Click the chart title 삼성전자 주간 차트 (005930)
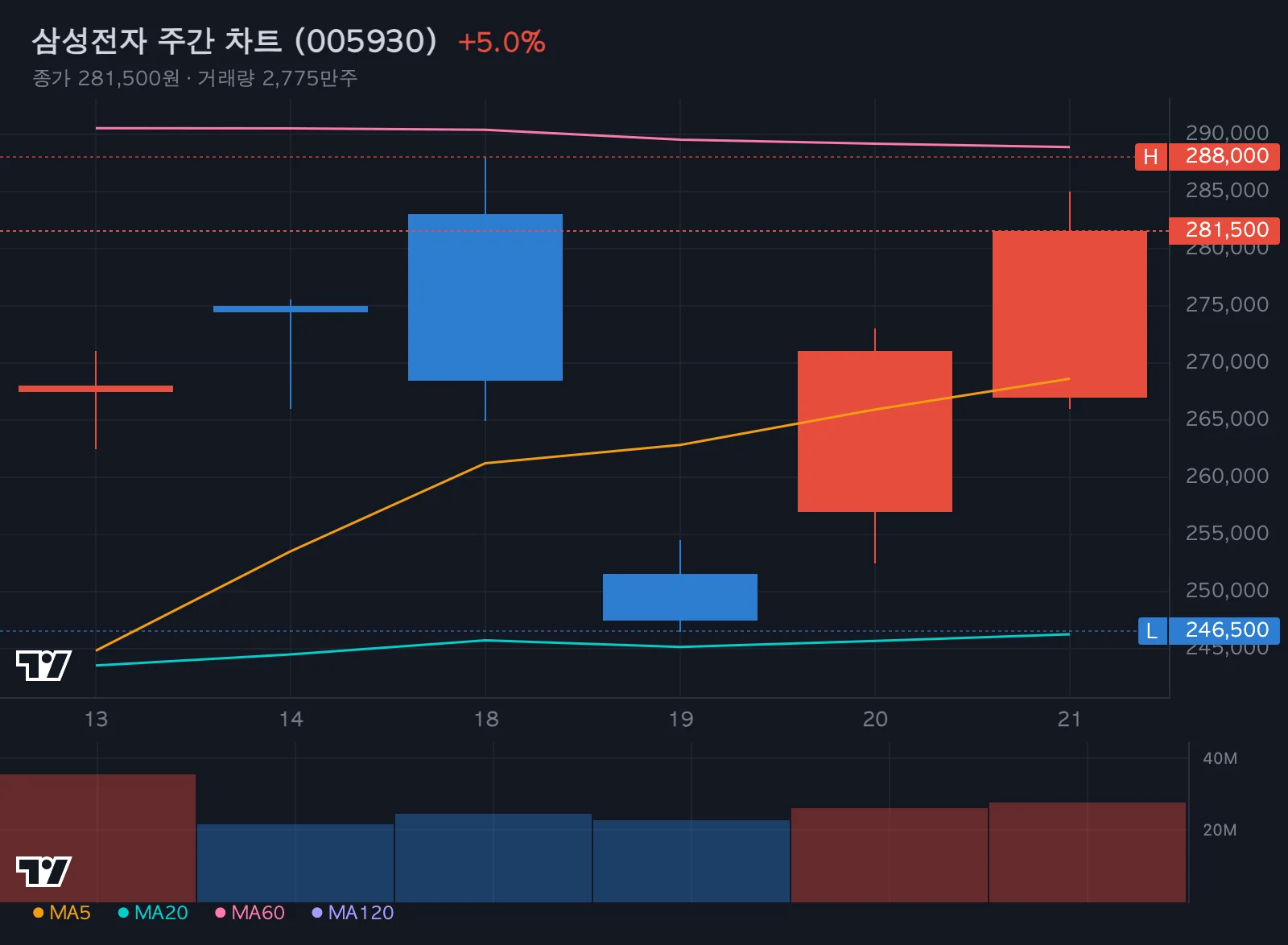This screenshot has width=1288, height=945. pyautogui.click(x=234, y=41)
